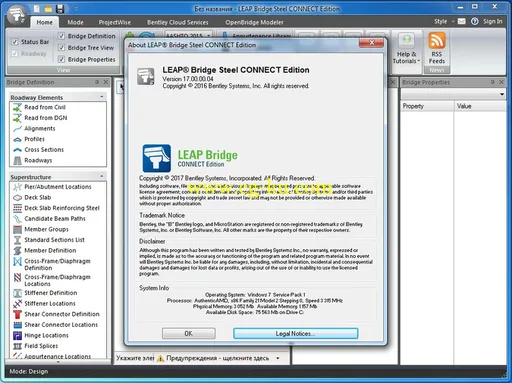This screenshot has width=512, height=383.
Task: Click the open folder icon in title bar
Action: coord(49,9)
